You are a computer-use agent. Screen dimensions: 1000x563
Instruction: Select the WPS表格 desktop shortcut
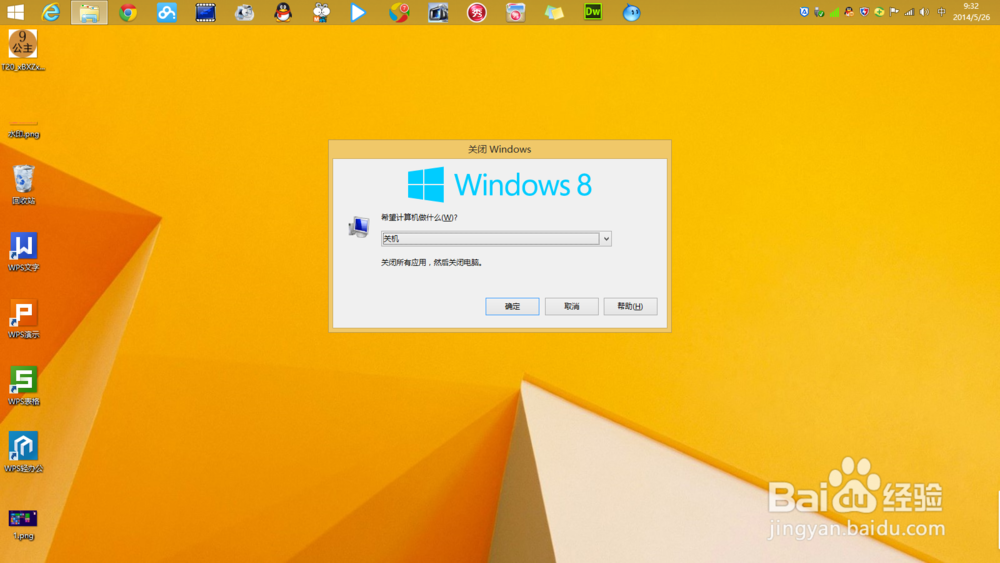[24, 386]
